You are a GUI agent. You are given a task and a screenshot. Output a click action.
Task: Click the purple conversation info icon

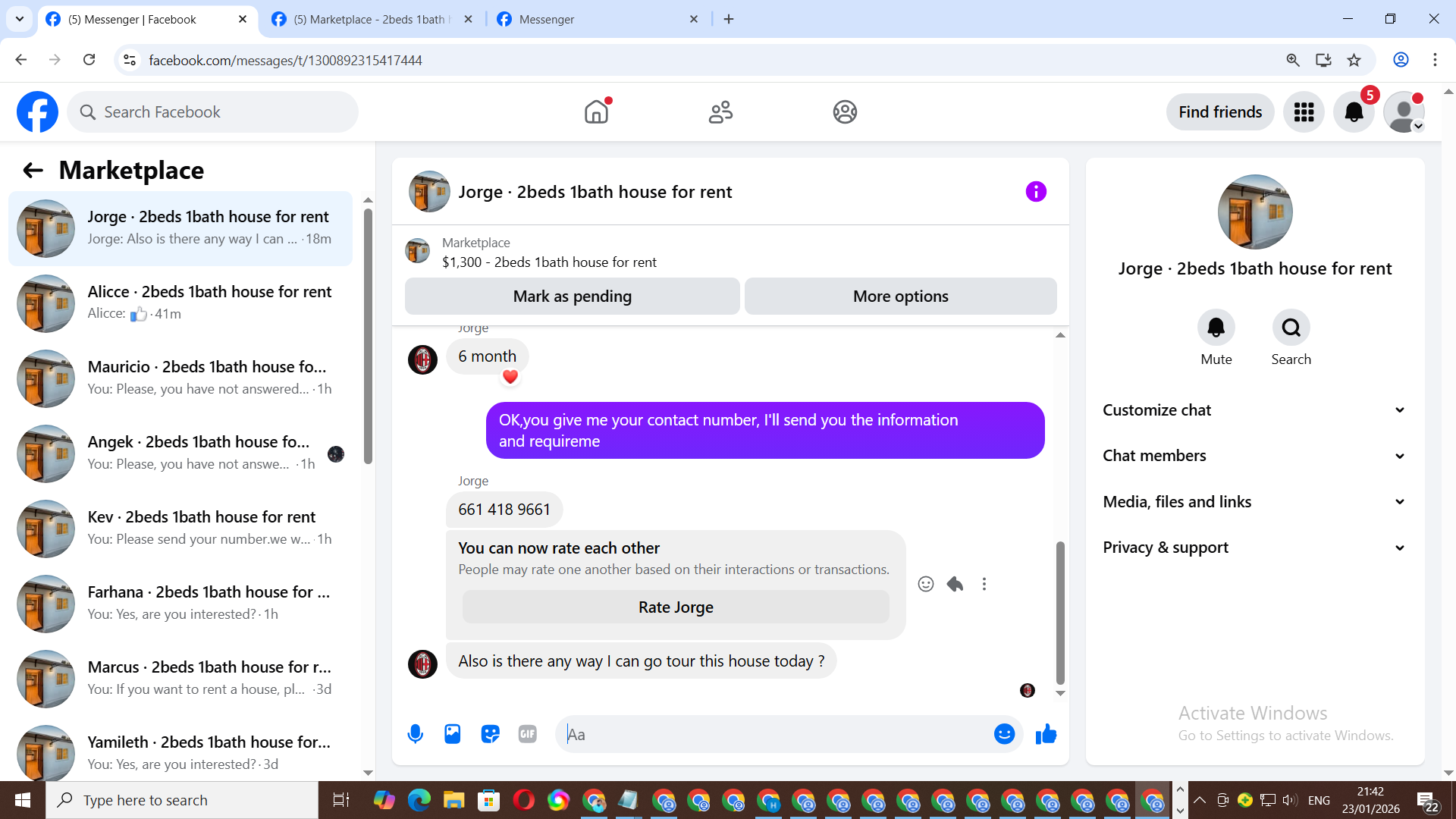(x=1036, y=192)
